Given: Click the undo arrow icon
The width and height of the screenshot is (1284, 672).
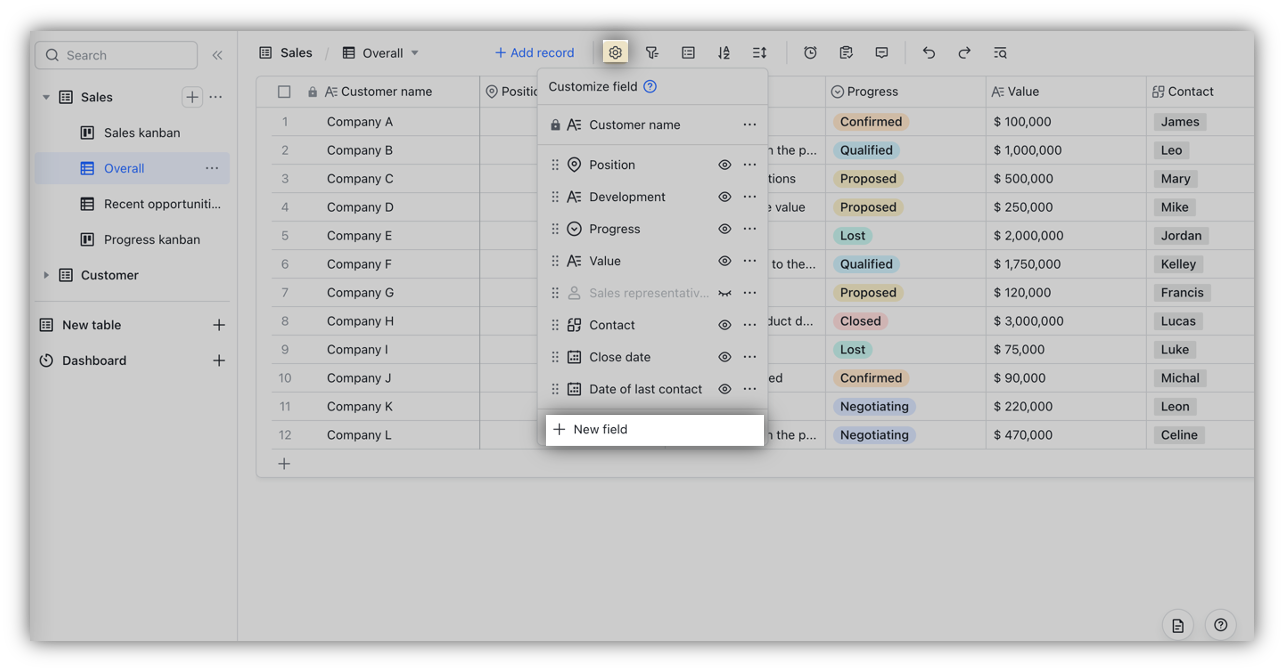Looking at the screenshot, I should (929, 52).
